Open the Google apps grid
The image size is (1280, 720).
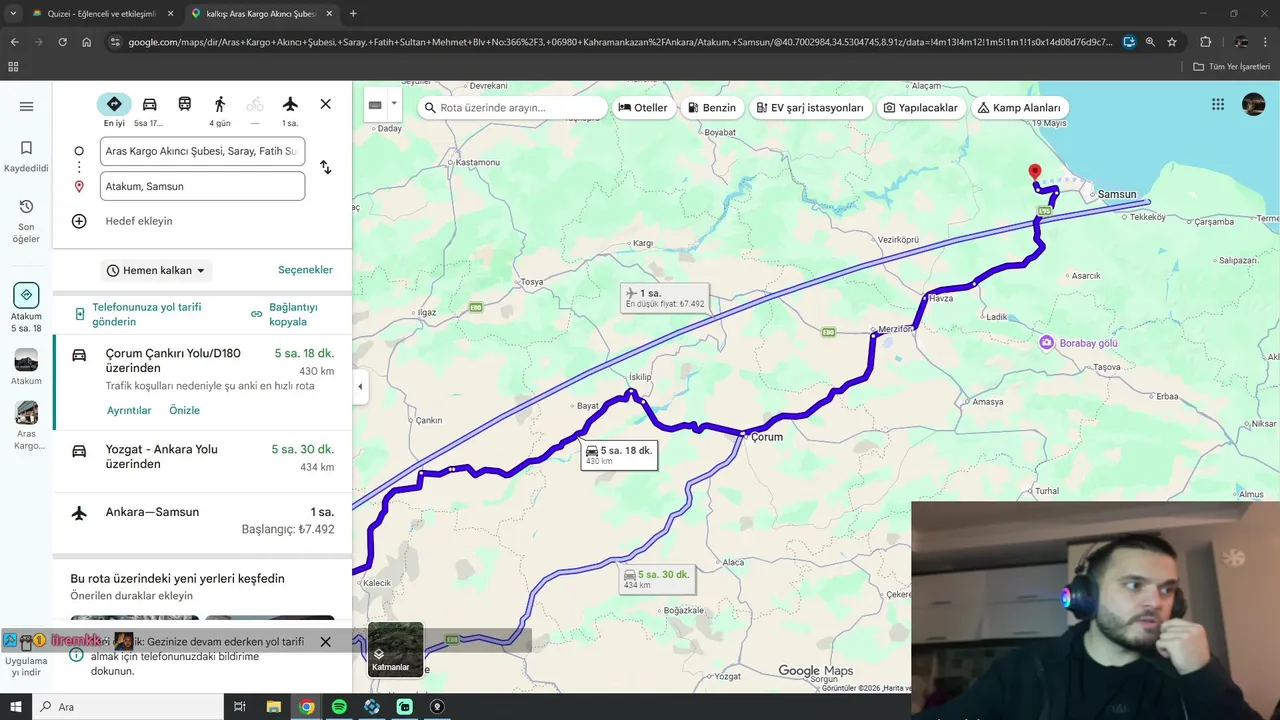pyautogui.click(x=1217, y=104)
